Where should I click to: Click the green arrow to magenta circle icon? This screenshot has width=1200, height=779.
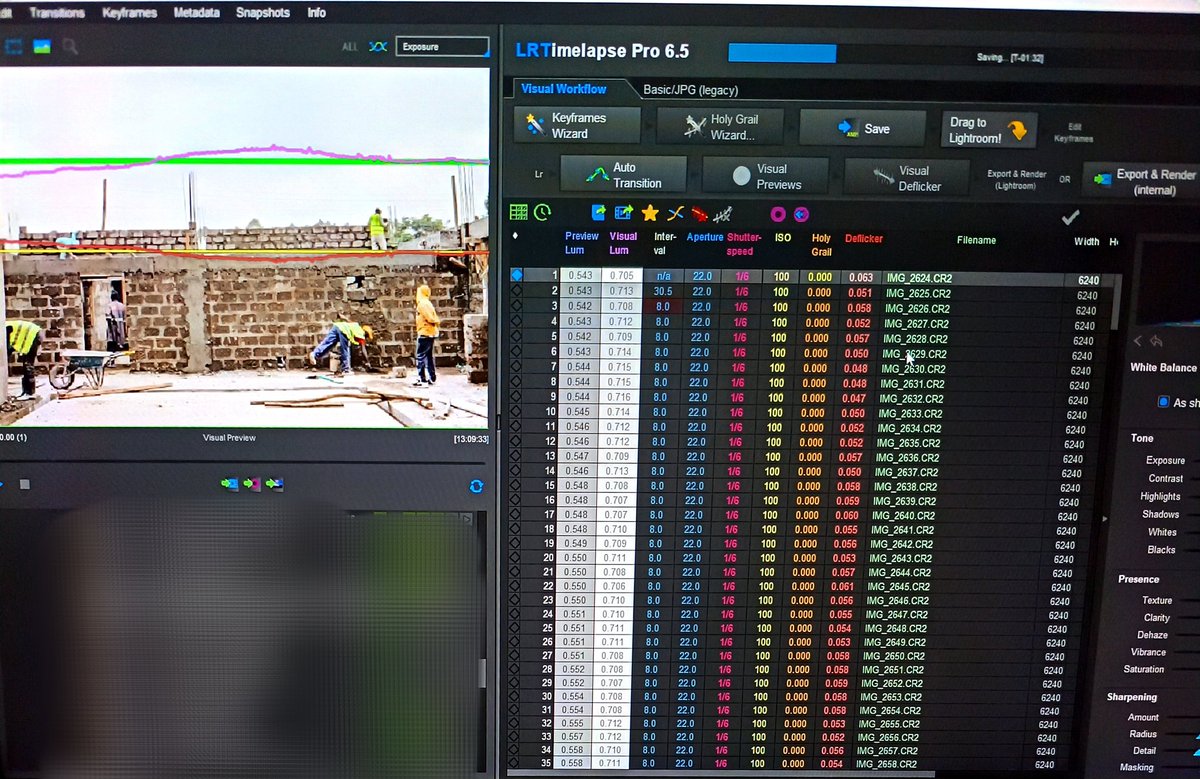252,484
